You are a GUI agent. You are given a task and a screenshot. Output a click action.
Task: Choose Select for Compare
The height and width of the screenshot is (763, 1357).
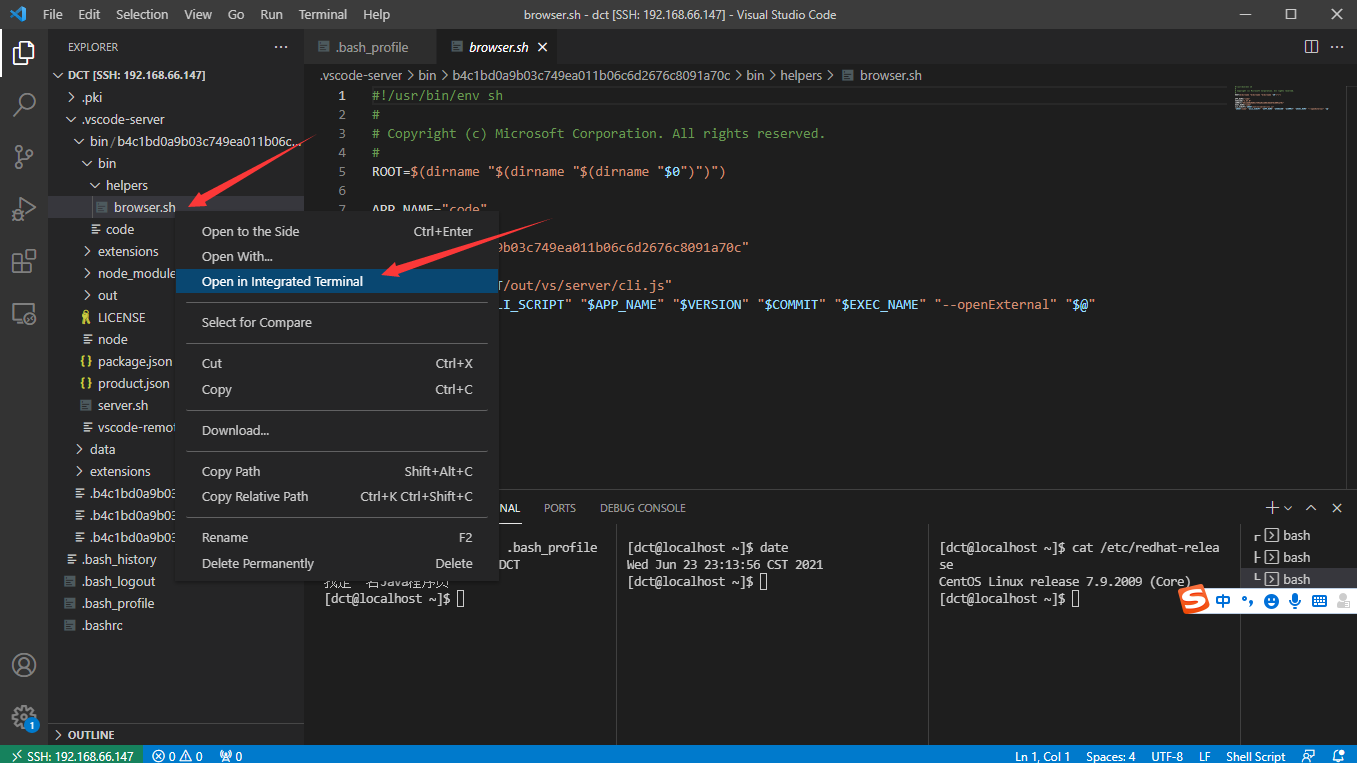point(337,322)
